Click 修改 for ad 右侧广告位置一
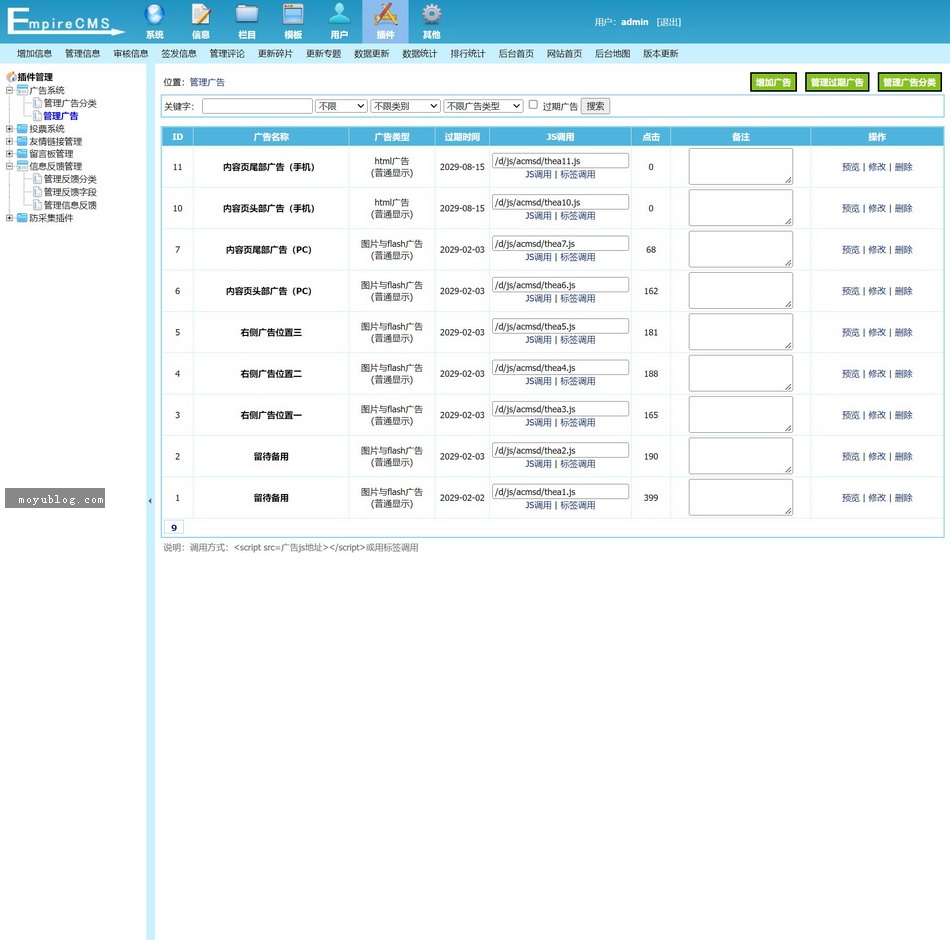 [x=877, y=415]
